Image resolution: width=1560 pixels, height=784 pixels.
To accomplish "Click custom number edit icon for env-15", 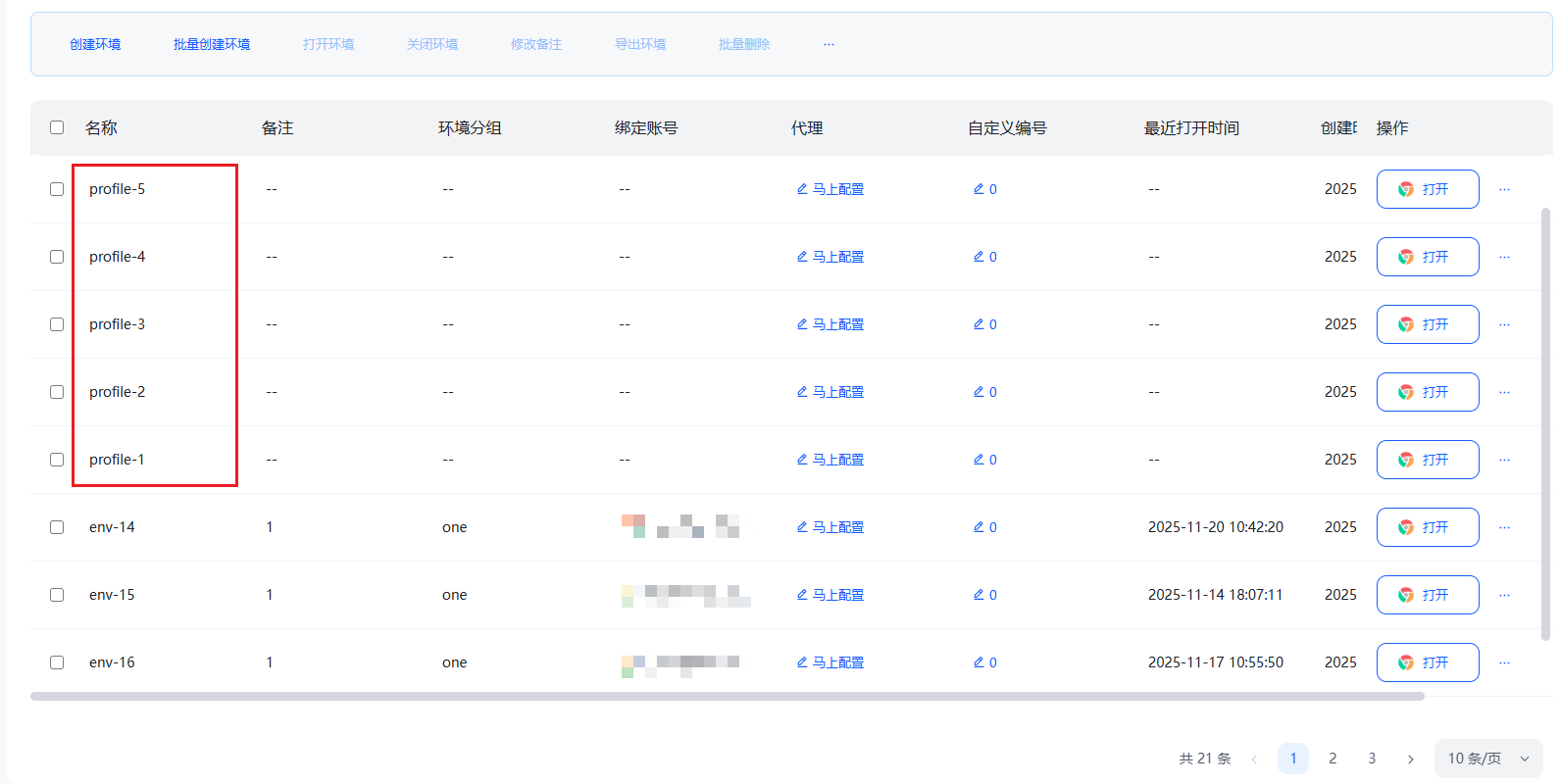I will coord(979,595).
